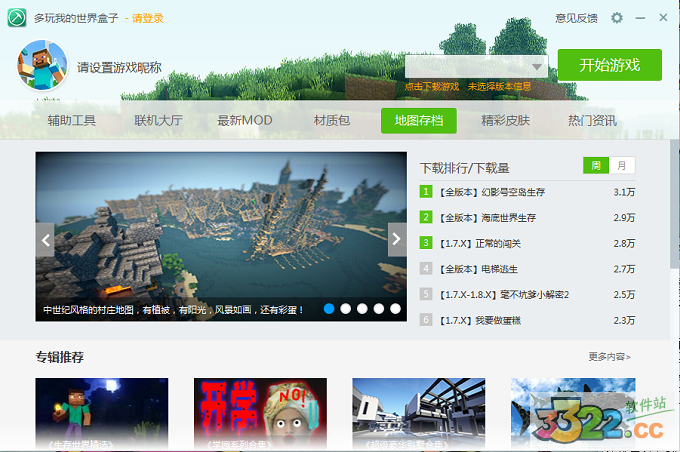
Task: Open 意见反馈 feedback link
Action: tap(576, 18)
